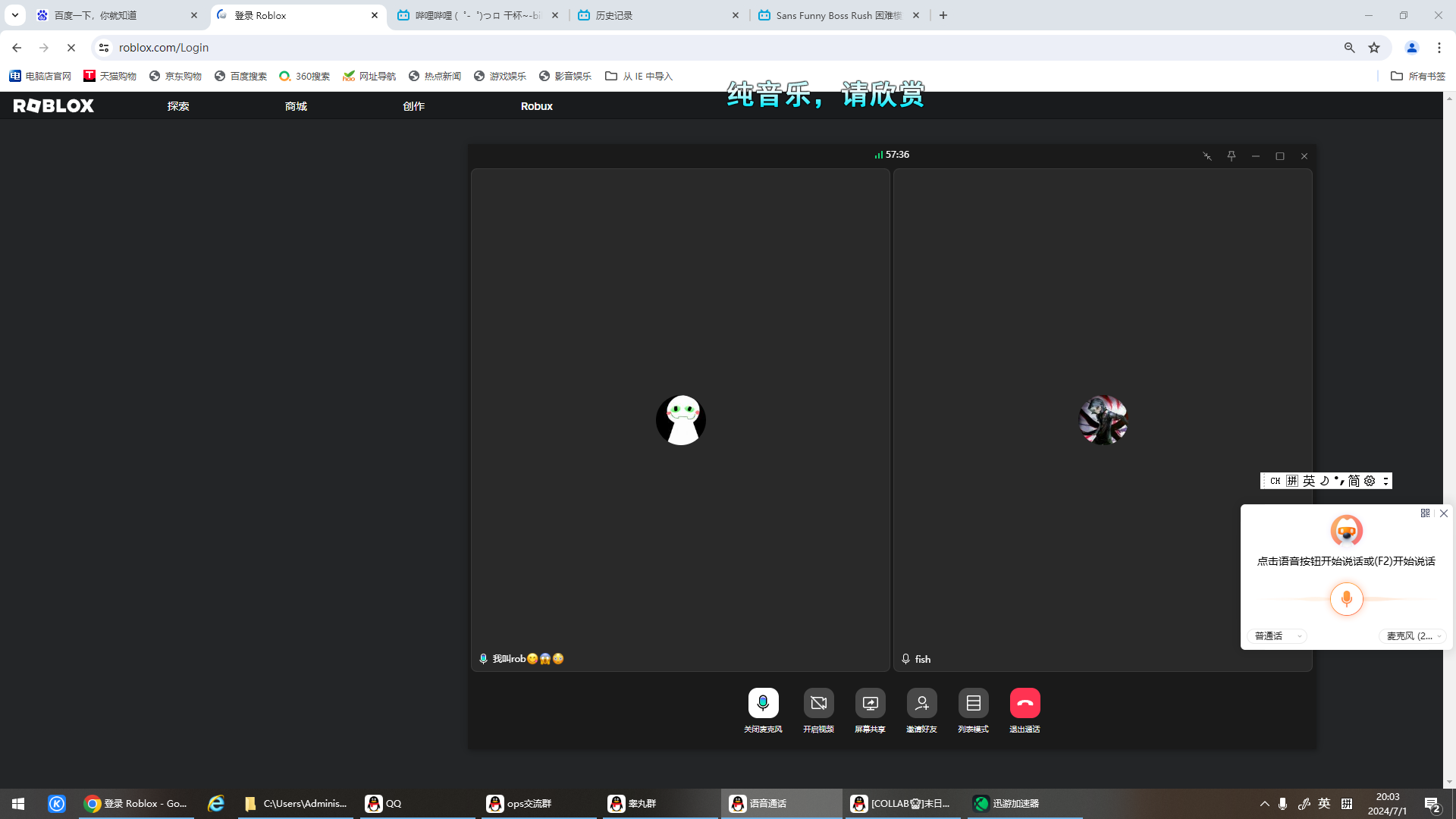Switch to 历史记录 browser tab
The height and width of the screenshot is (819, 1456).
(658, 15)
